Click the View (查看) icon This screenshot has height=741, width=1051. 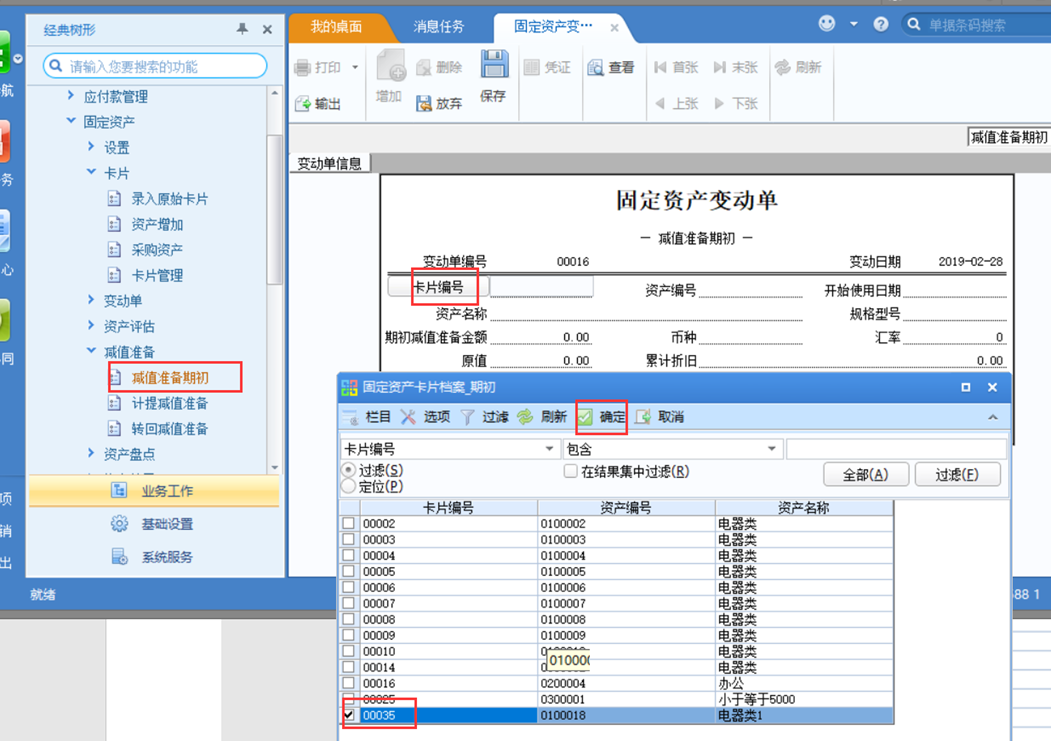(x=595, y=67)
